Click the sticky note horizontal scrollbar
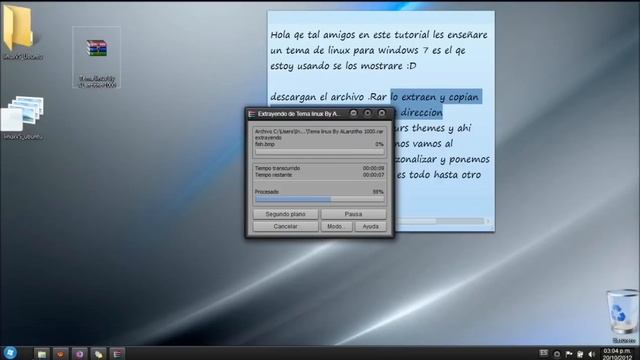640x360 pixels. click(x=440, y=221)
